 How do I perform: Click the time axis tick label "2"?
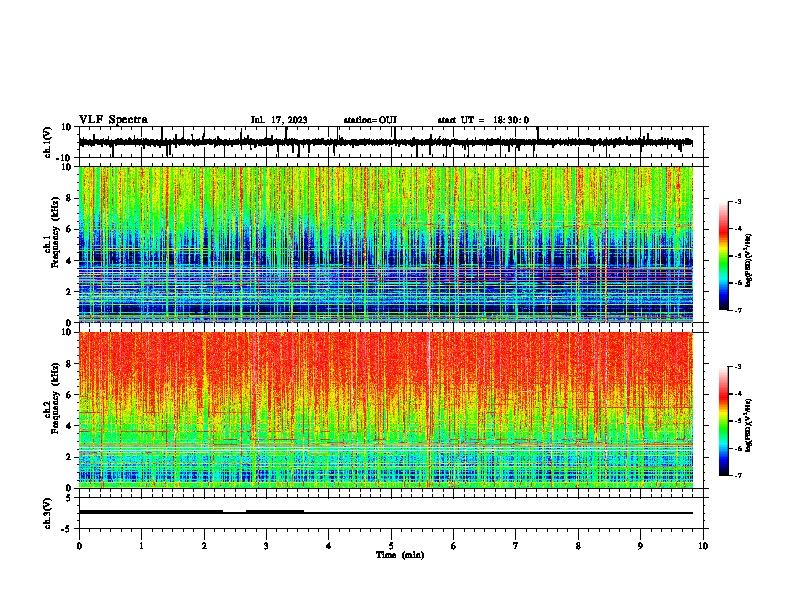click(204, 546)
